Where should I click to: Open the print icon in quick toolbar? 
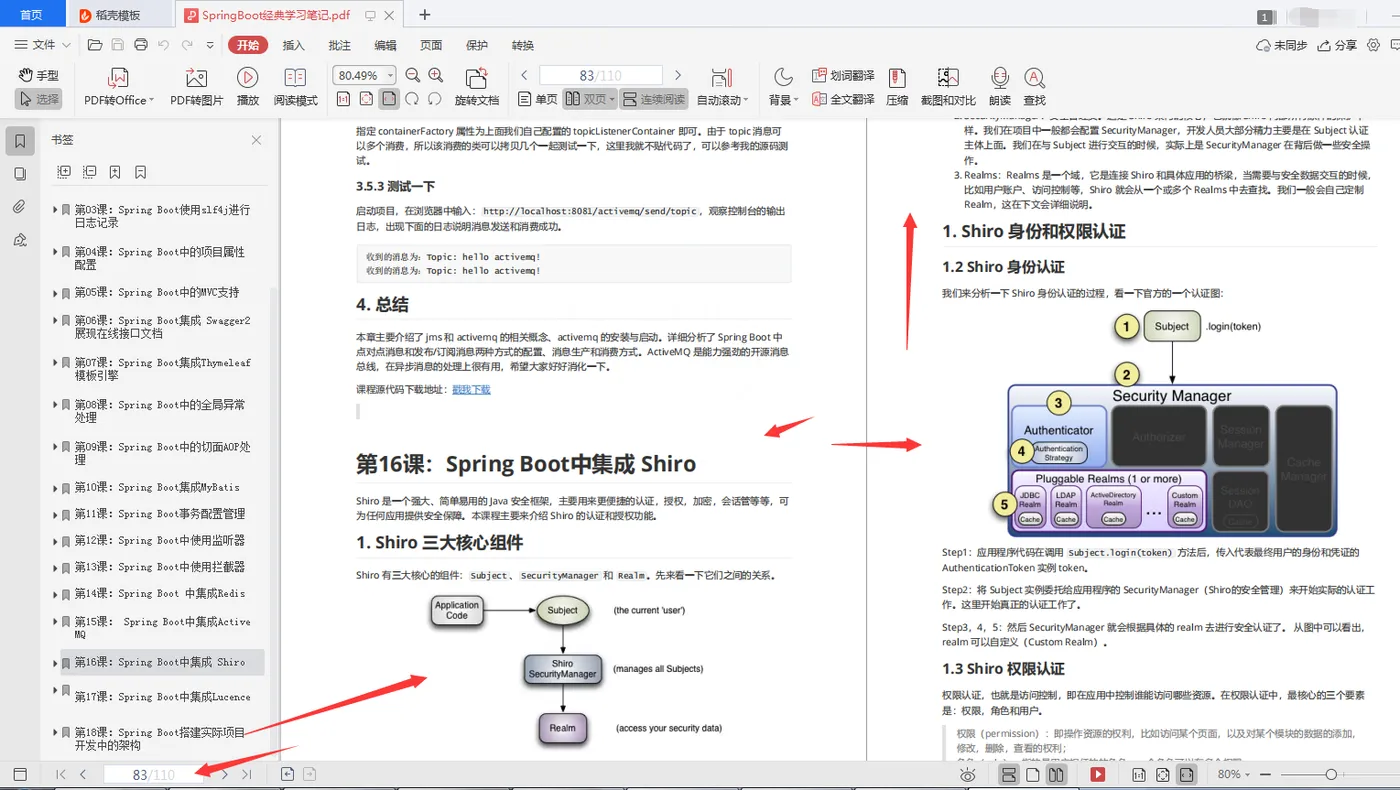point(141,45)
